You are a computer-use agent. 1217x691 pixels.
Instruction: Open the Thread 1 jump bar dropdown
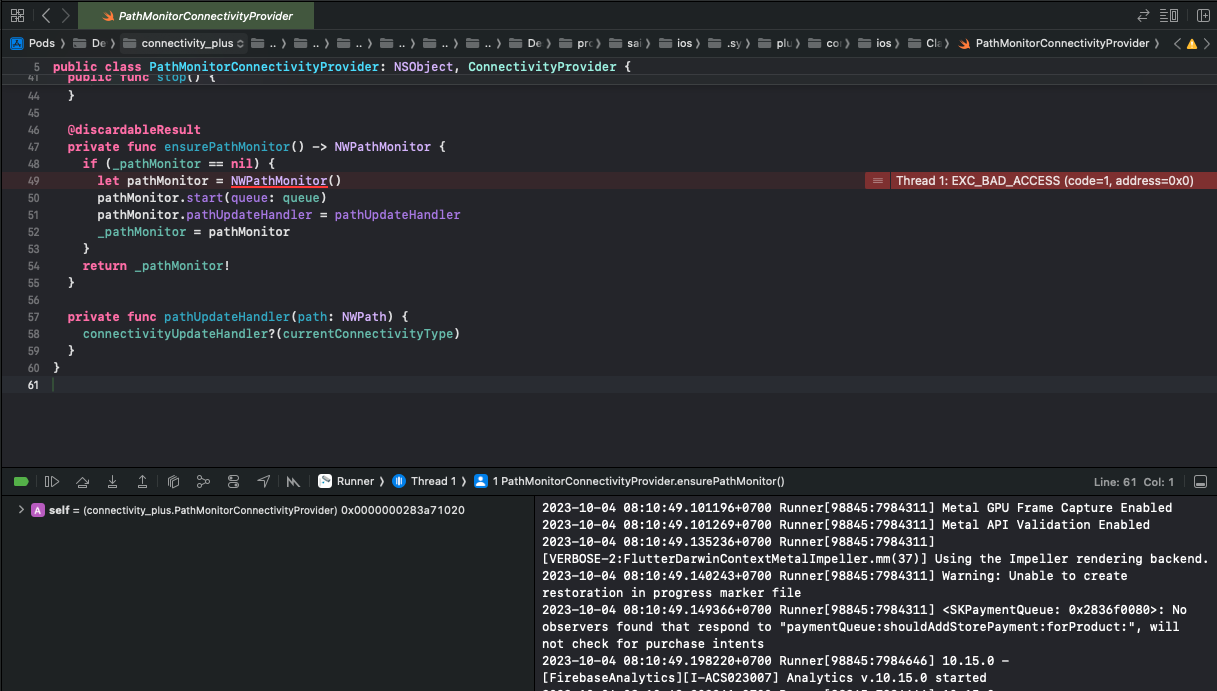tap(432, 481)
